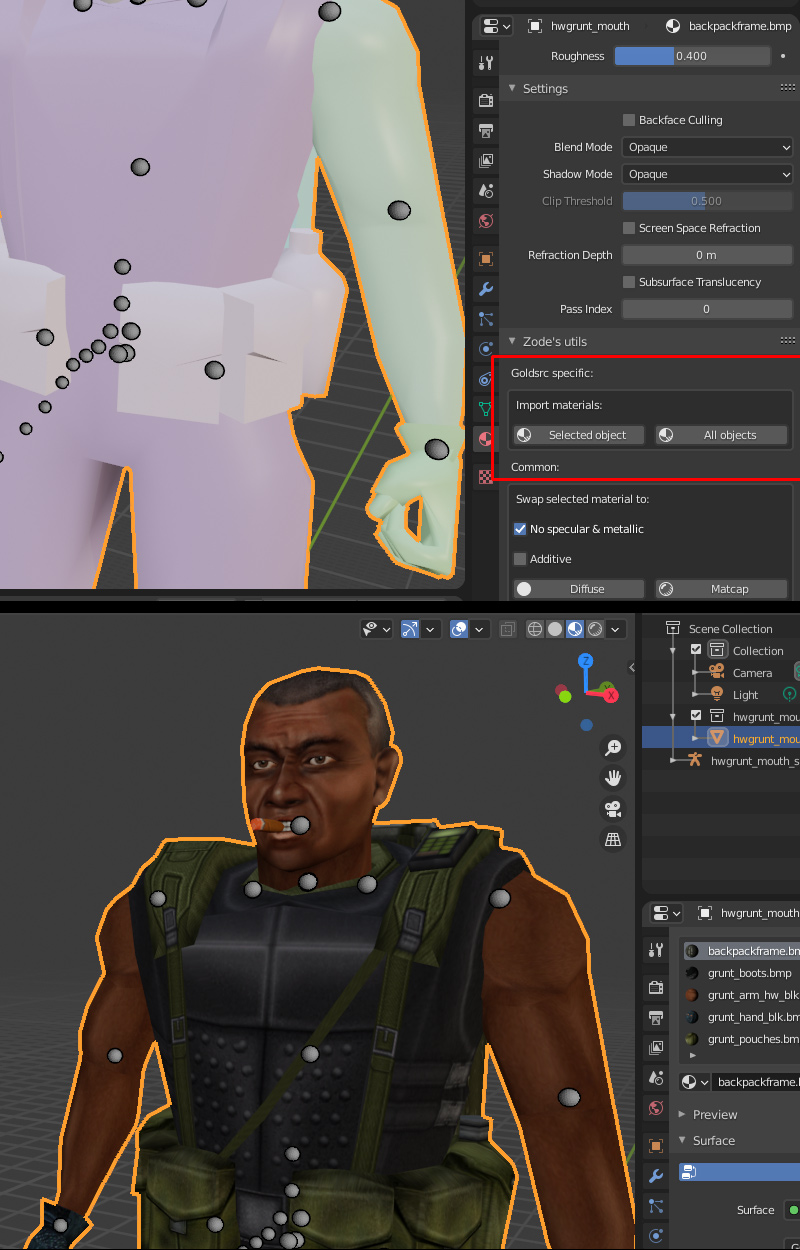This screenshot has width=800, height=1250.
Task: Open Object tab in lower properties editor
Action: (x=656, y=1146)
